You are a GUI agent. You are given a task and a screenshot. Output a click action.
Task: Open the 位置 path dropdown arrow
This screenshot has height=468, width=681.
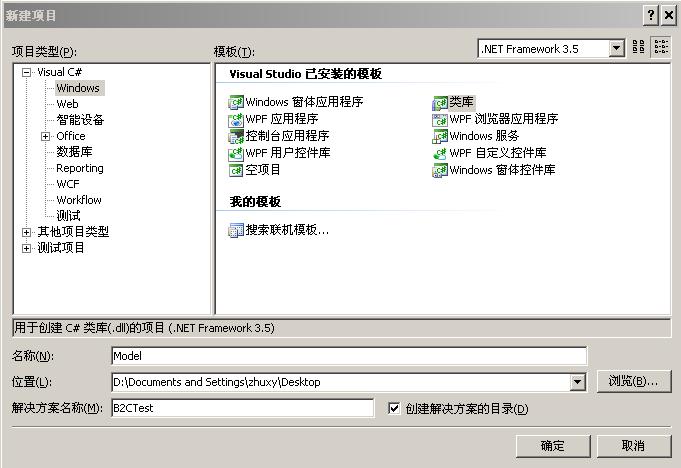coord(577,382)
